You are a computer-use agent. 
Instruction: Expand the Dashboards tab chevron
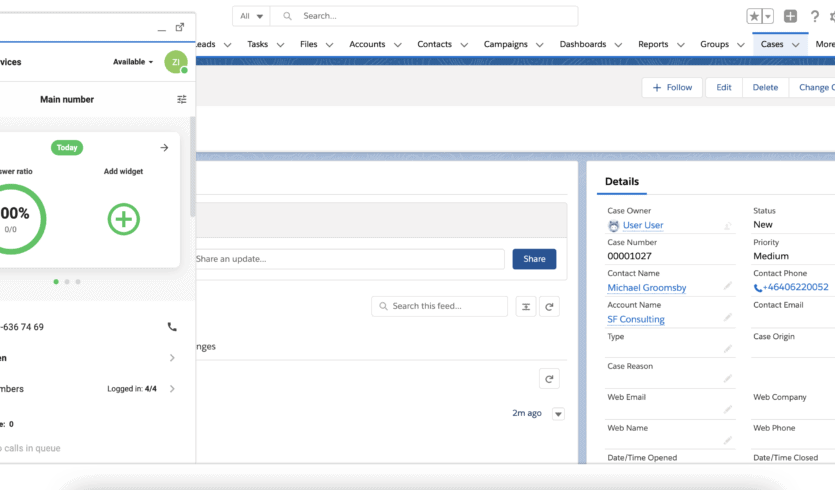(618, 45)
